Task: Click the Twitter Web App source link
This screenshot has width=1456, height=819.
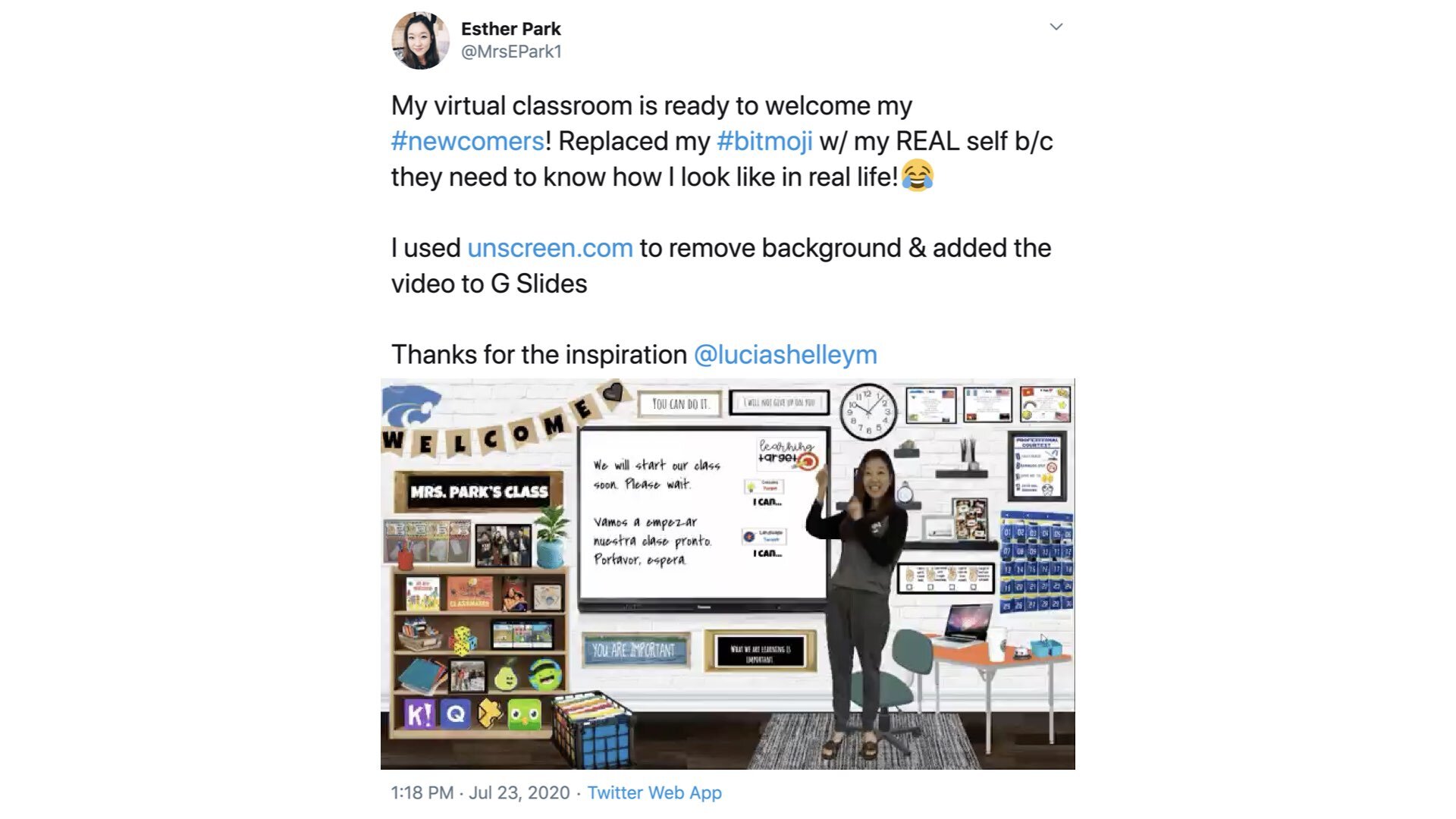Action: (x=654, y=792)
